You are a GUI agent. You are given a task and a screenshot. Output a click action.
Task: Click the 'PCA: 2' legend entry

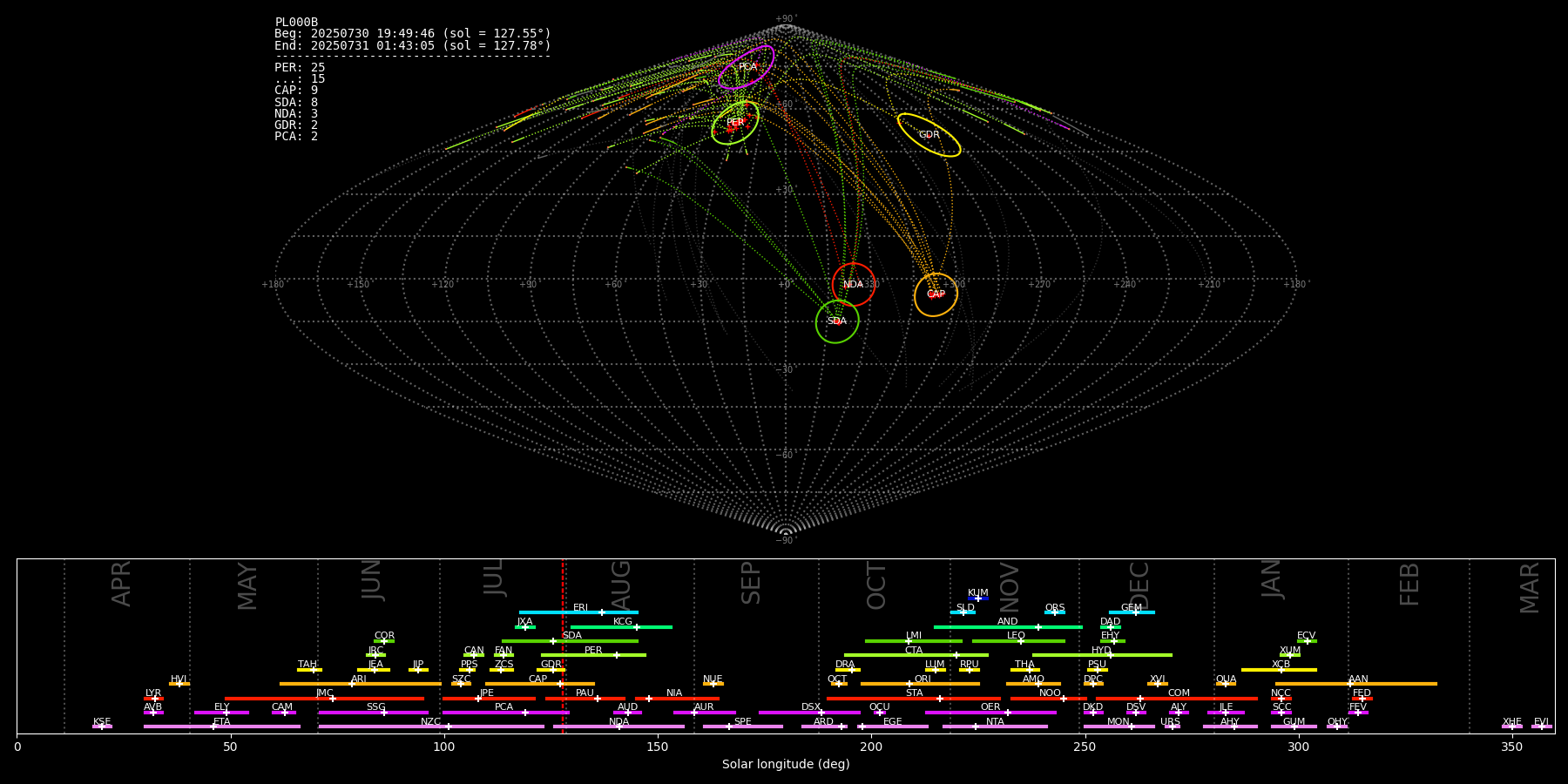[296, 136]
